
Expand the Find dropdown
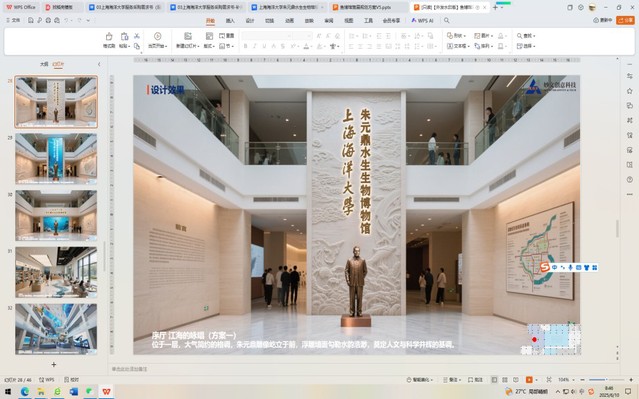(x=526, y=36)
